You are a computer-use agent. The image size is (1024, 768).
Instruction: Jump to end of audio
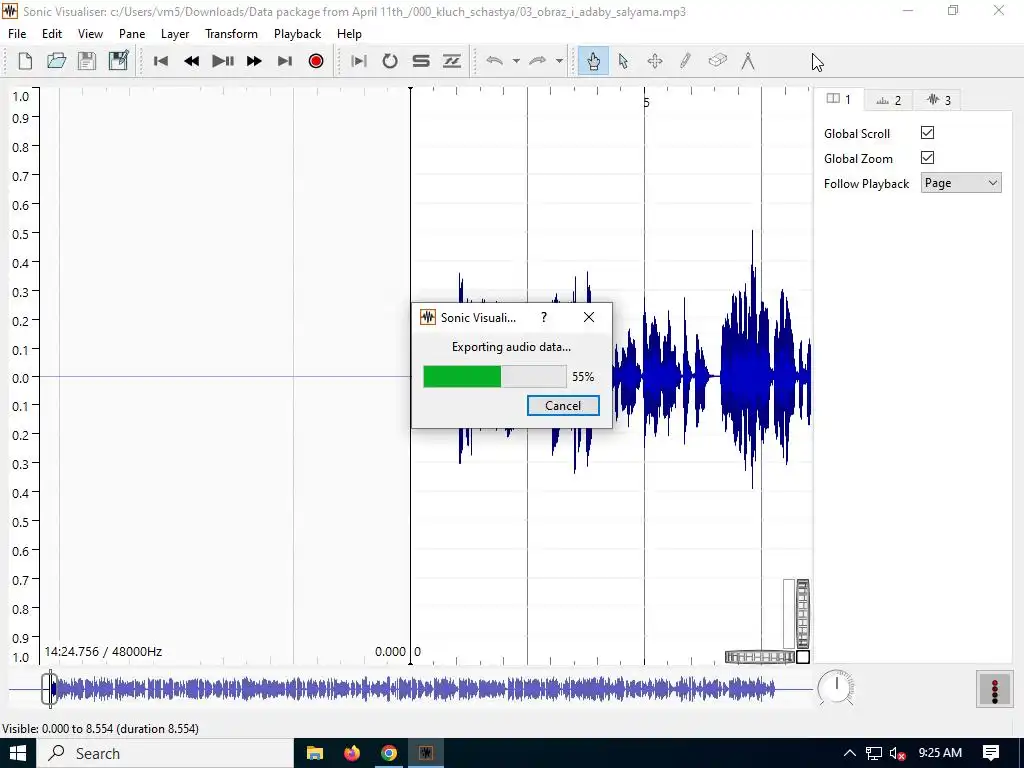coord(285,61)
